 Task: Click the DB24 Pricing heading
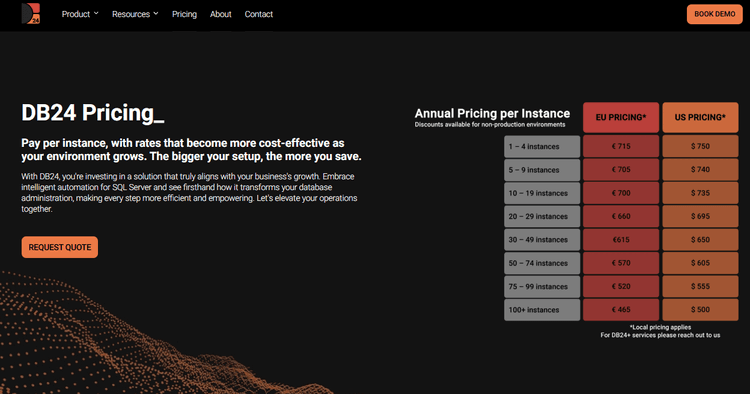point(93,113)
